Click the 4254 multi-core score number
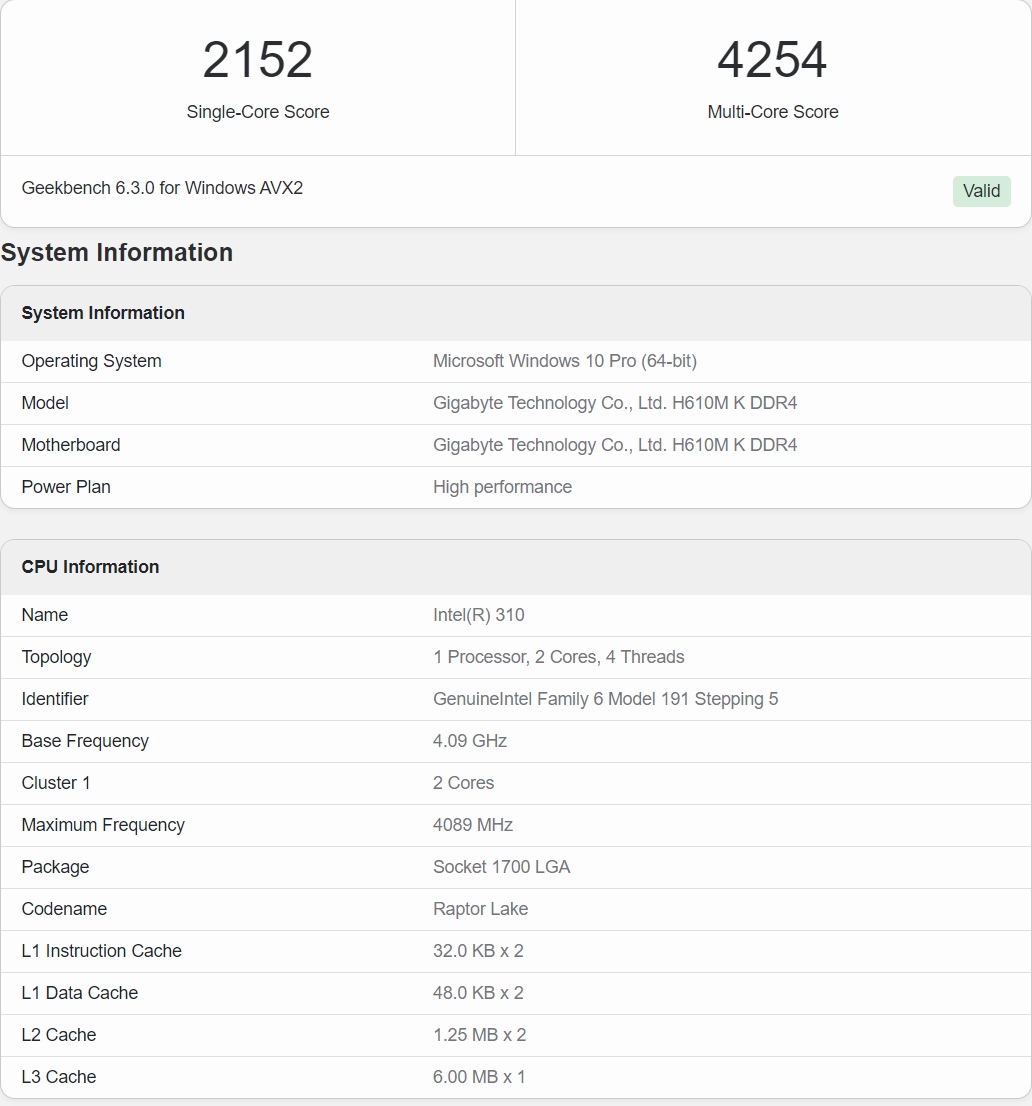Viewport: 1032px width, 1106px height. [x=772, y=60]
